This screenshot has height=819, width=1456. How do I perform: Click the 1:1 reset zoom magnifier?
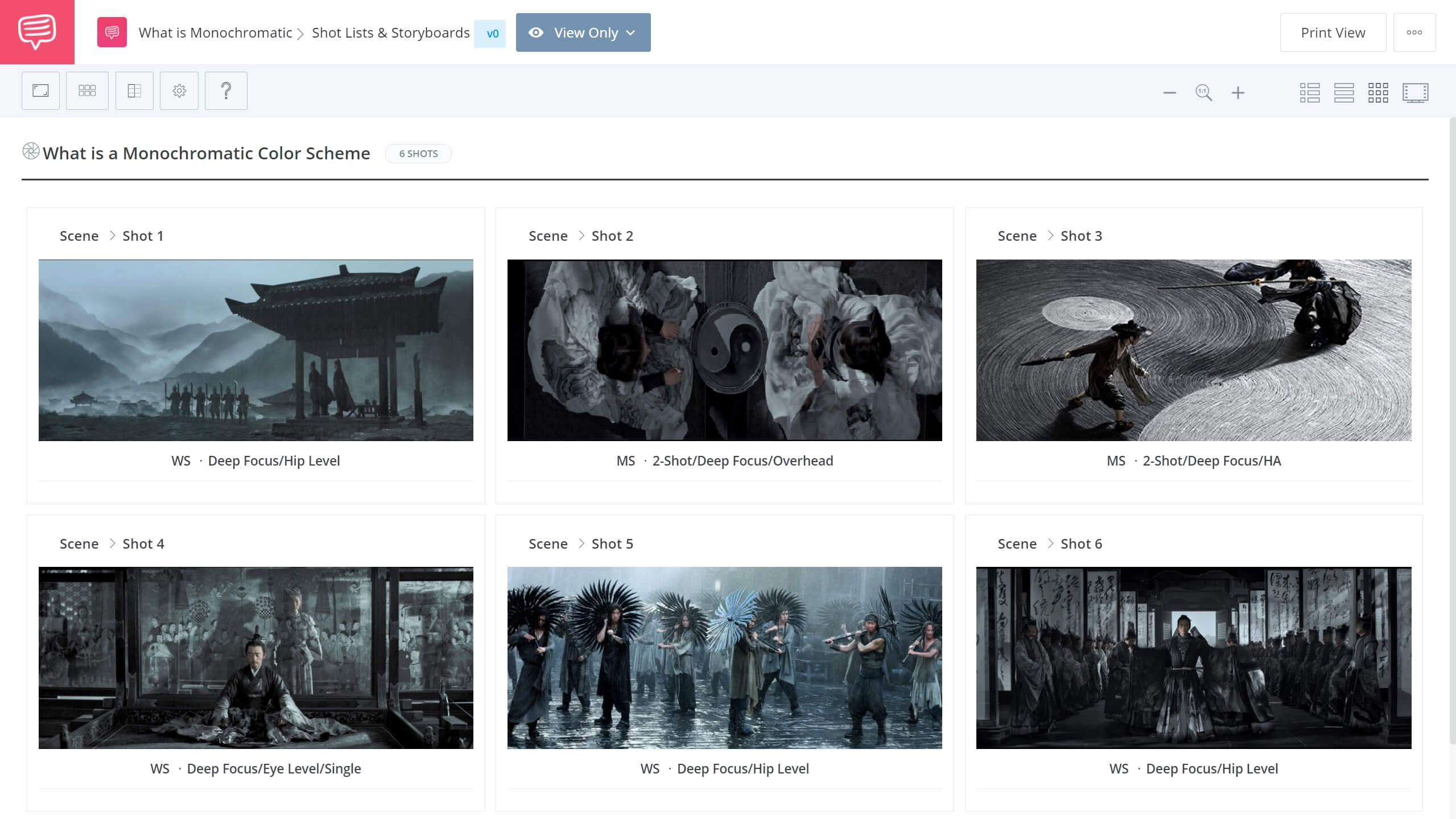pyautogui.click(x=1203, y=93)
